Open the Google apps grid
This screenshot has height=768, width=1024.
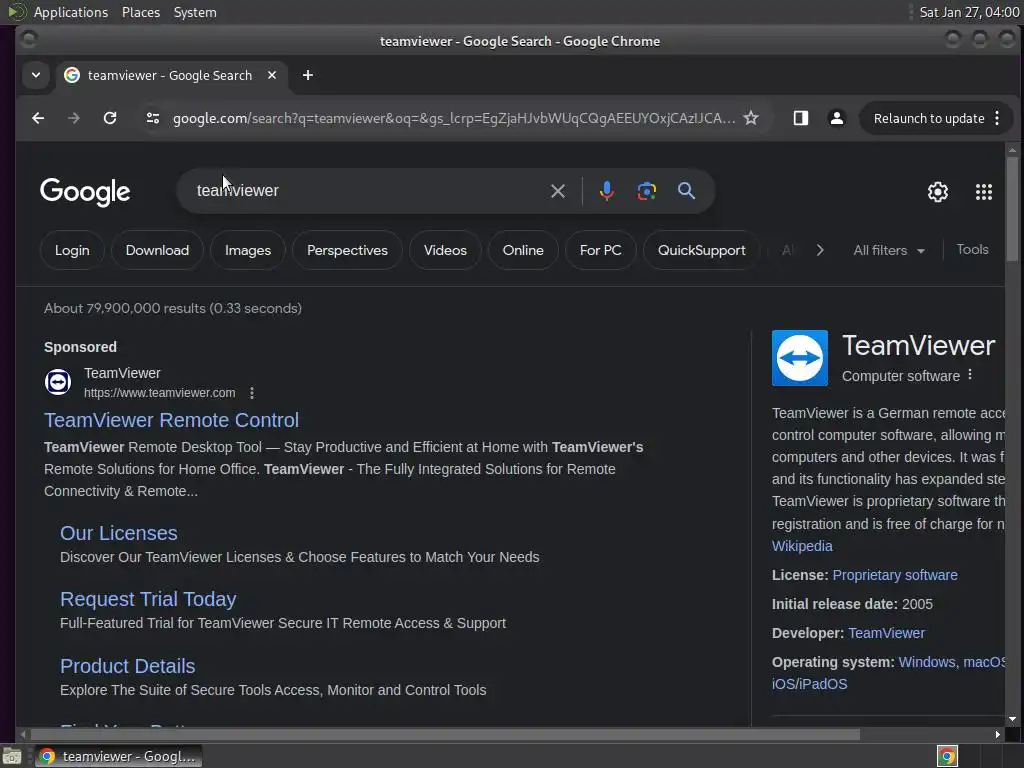984,192
